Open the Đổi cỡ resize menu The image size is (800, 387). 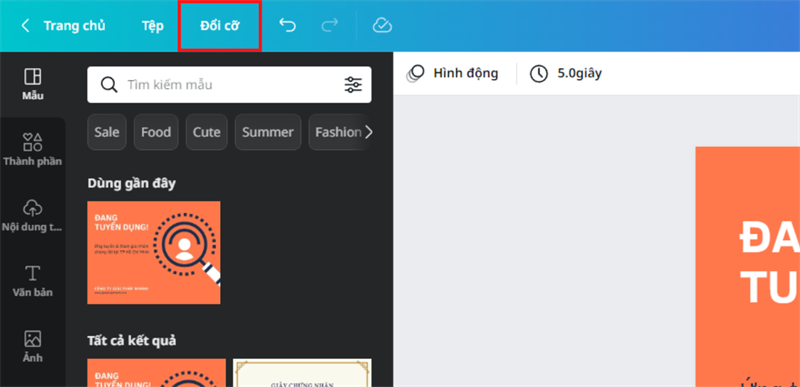(219, 26)
